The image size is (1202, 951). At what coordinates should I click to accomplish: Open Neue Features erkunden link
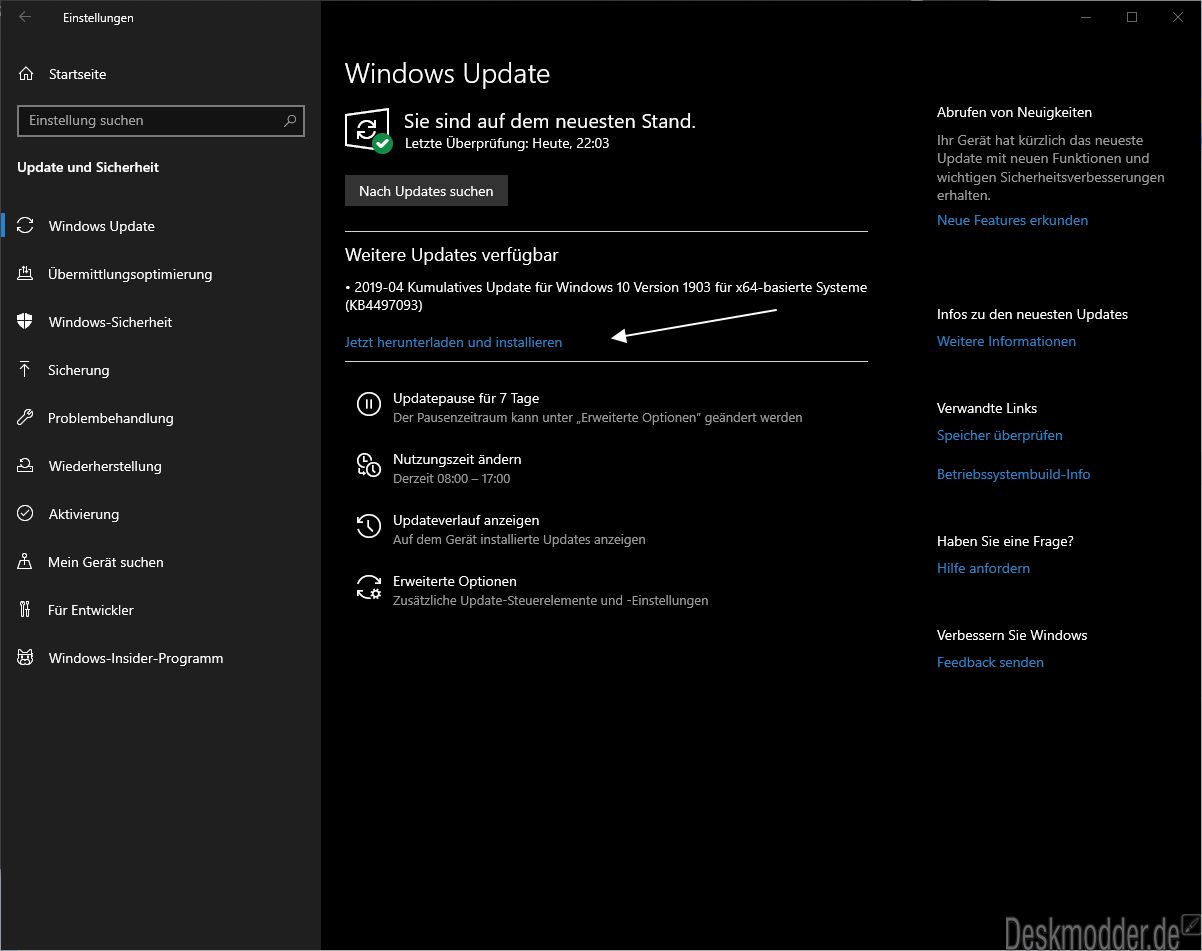point(1012,220)
